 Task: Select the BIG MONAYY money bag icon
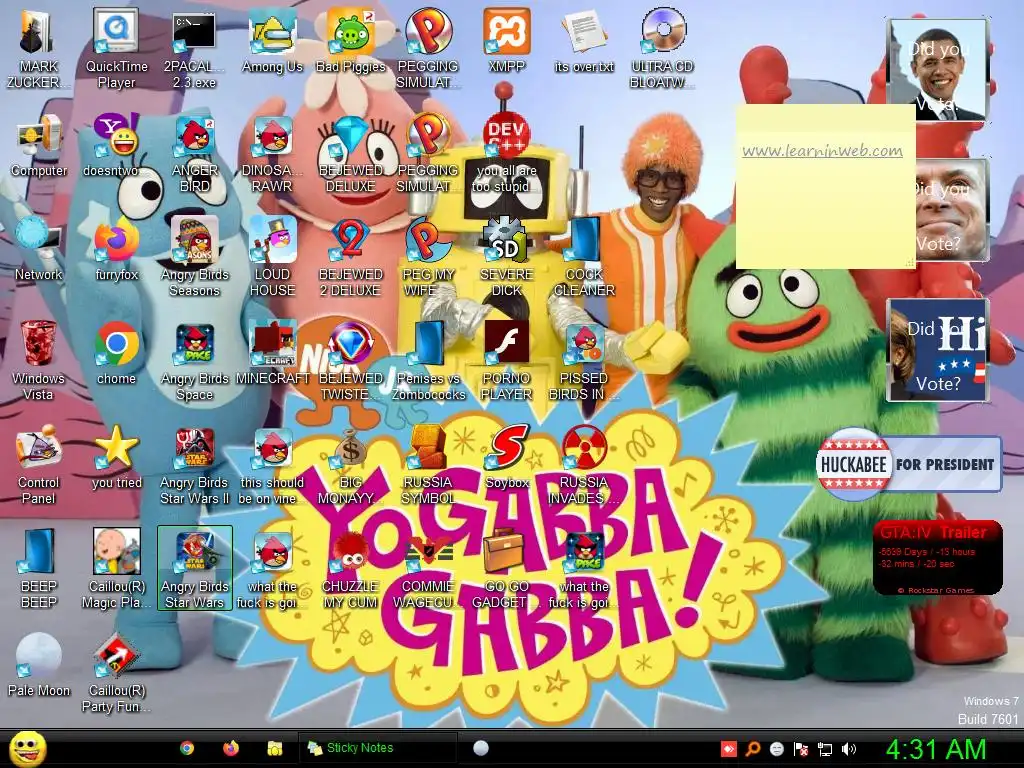(351, 464)
